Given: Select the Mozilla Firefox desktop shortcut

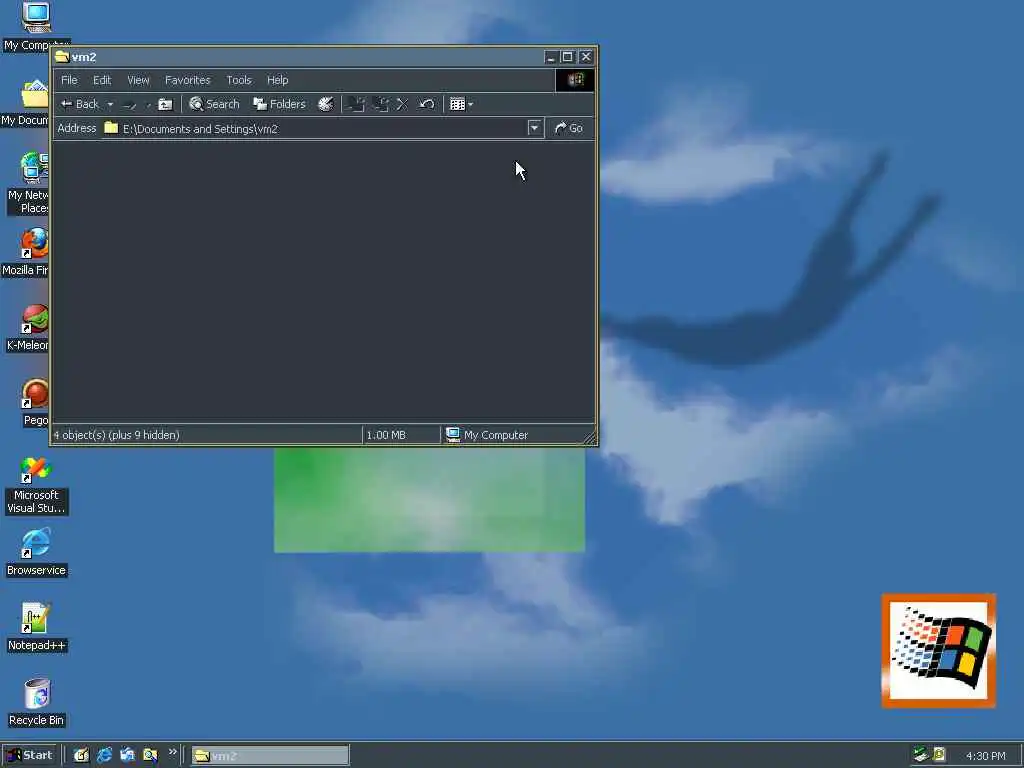Looking at the screenshot, I should point(25,252).
